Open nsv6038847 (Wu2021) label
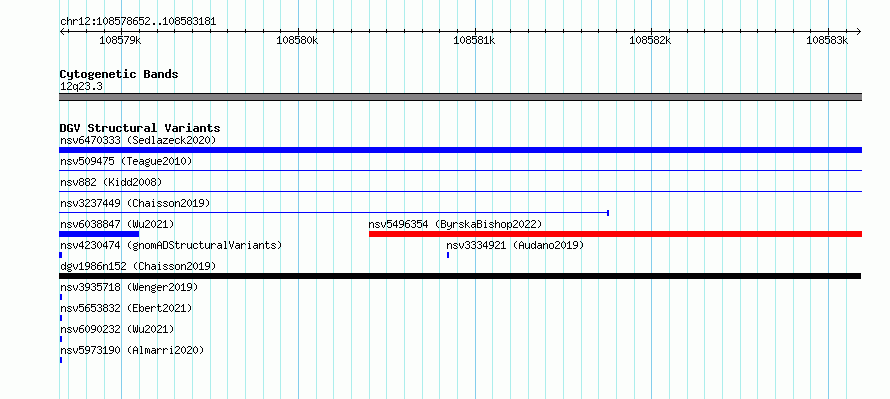 (117, 224)
